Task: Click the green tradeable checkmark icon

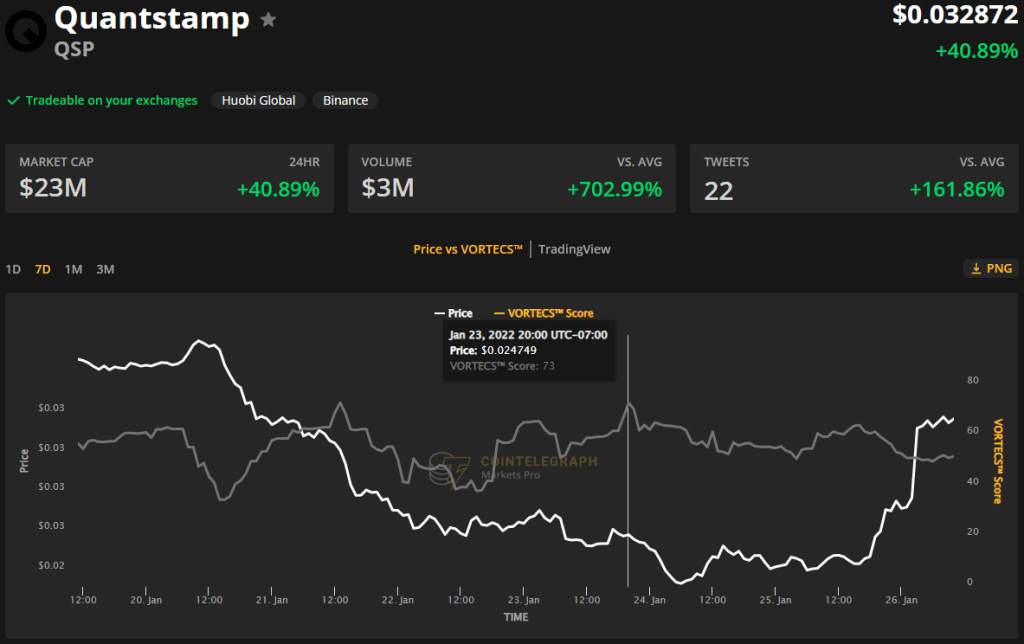Action: pos(14,101)
